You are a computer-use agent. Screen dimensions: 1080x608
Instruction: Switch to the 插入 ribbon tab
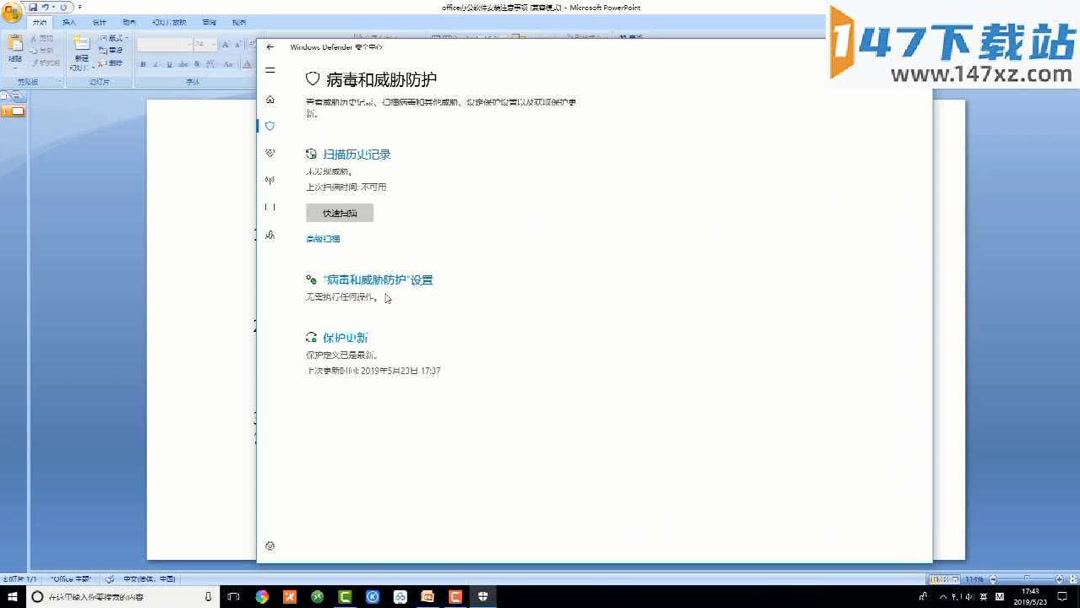(70, 22)
